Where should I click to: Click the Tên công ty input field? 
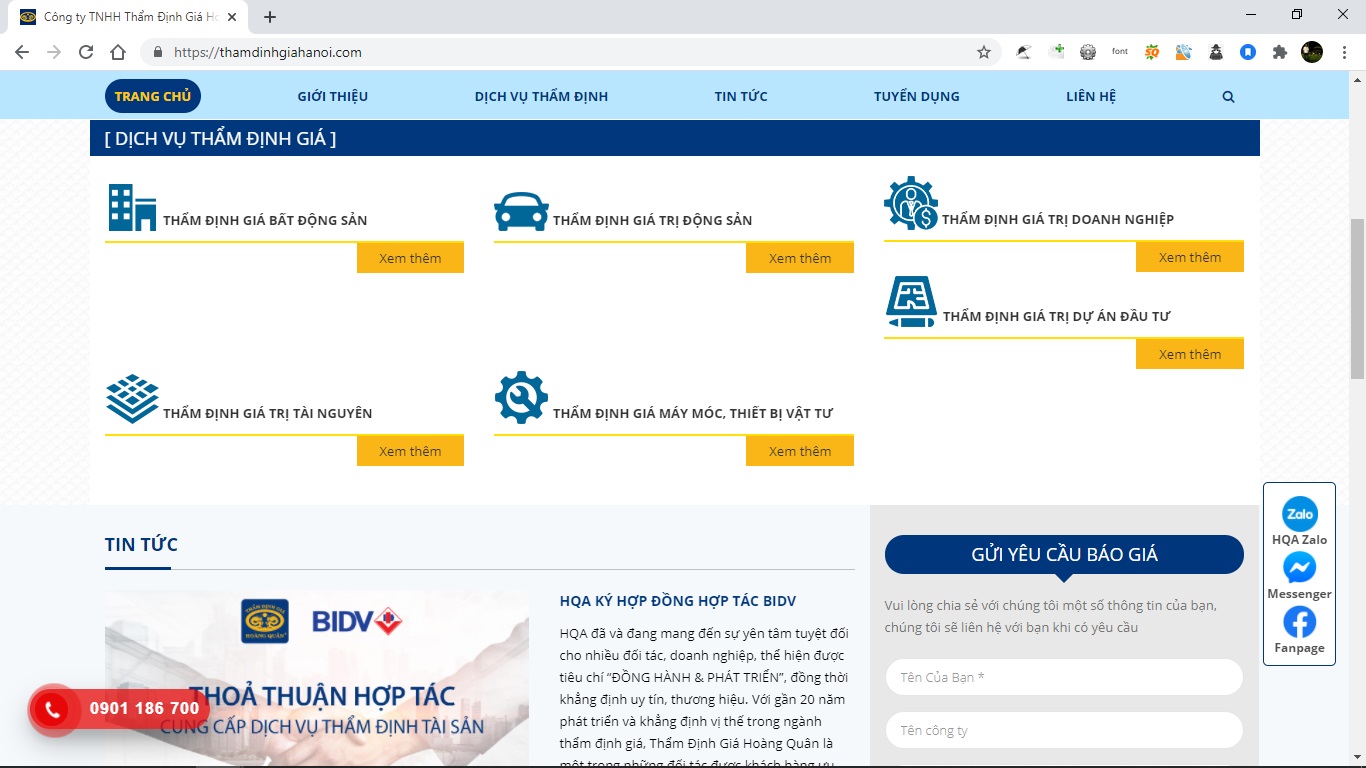1064,730
